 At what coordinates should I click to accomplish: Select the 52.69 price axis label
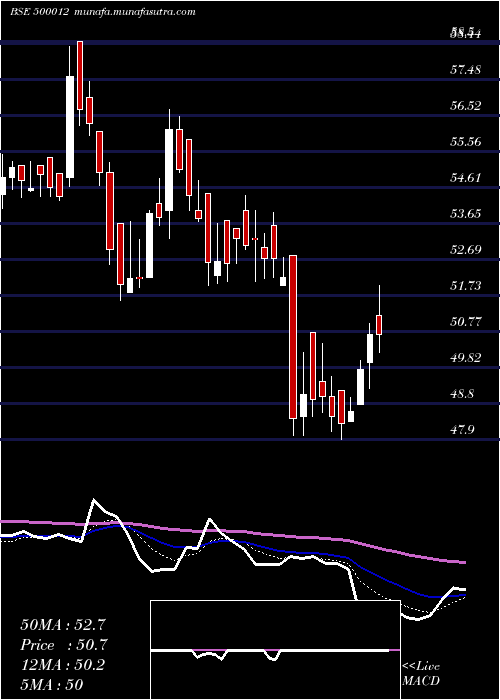tap(466, 249)
